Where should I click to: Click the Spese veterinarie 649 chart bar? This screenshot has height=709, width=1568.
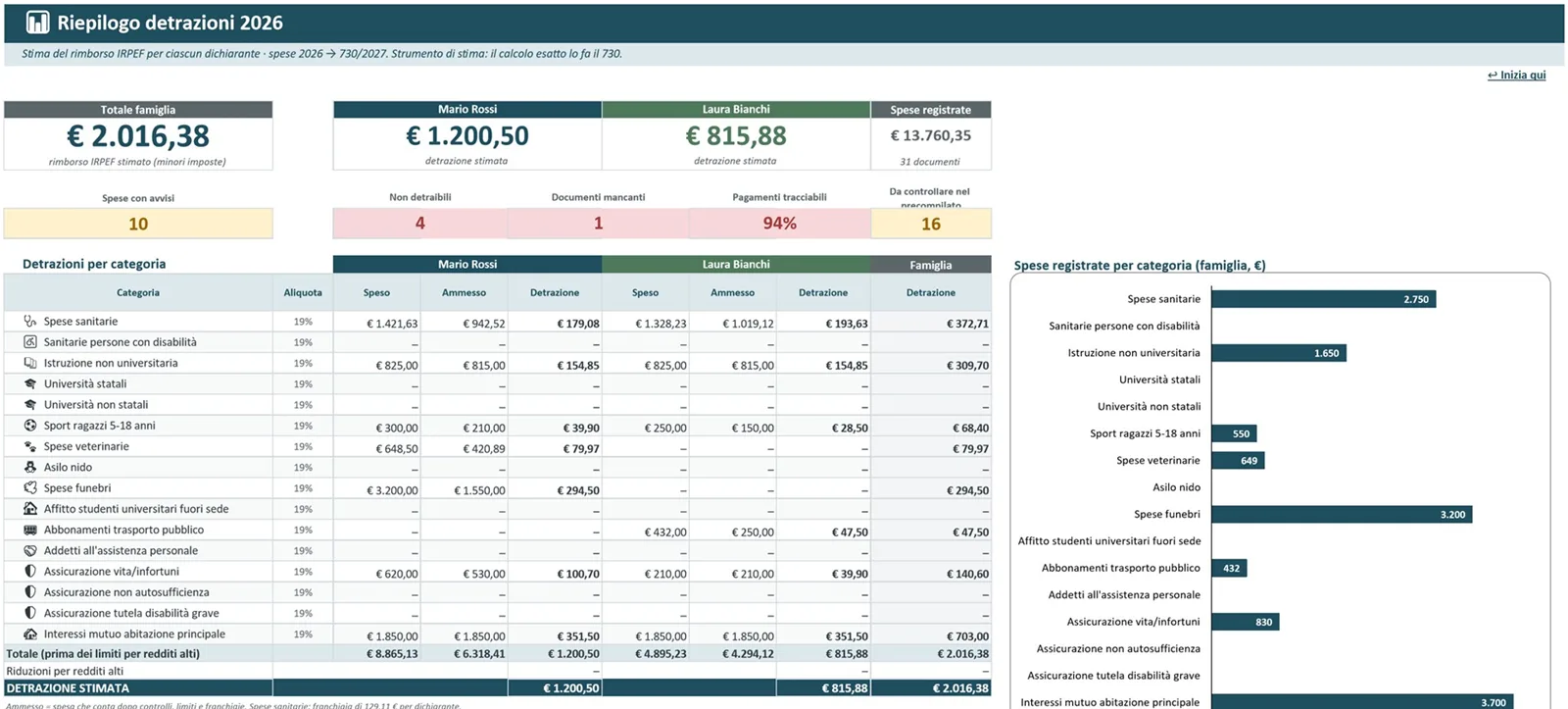pyautogui.click(x=1238, y=460)
